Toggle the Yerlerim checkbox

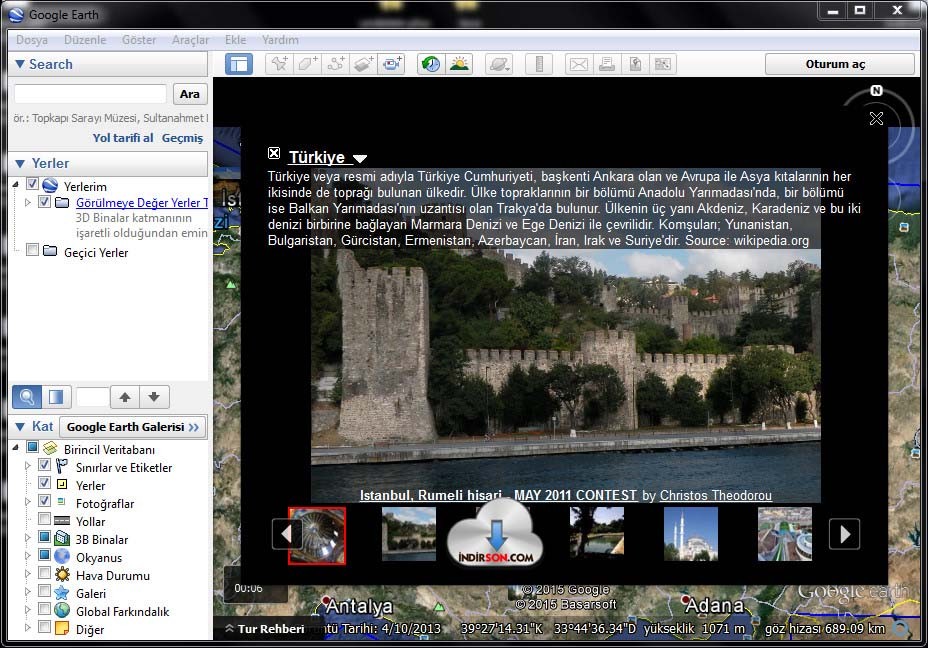point(33,184)
